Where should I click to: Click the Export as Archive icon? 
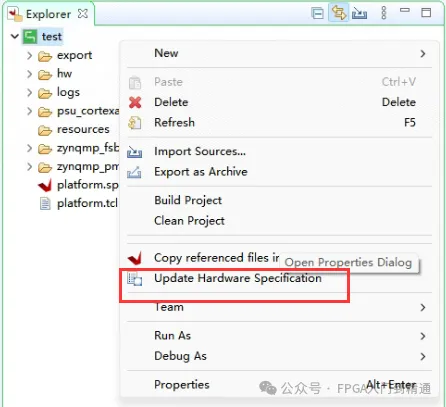click(134, 172)
